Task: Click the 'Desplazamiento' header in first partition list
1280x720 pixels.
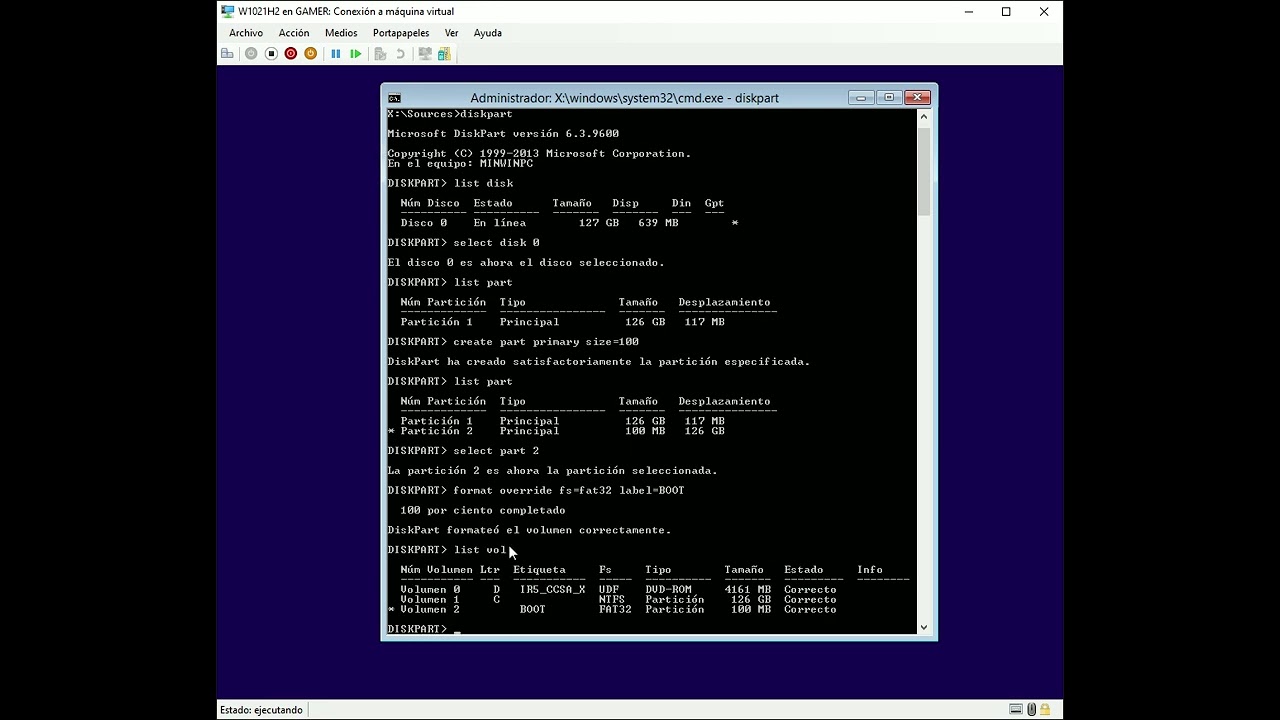Action: click(x=725, y=302)
